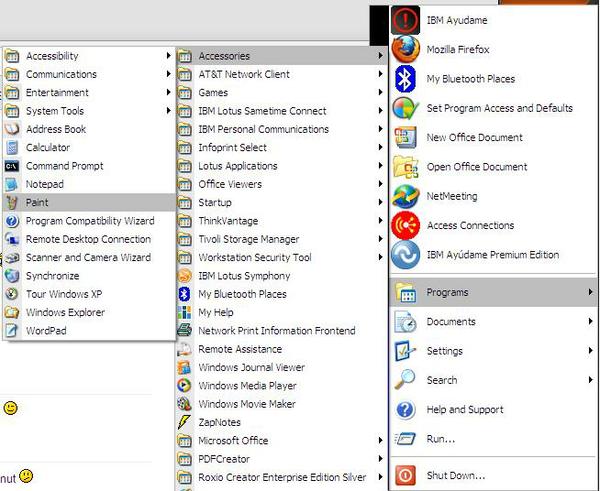Viewport: 600px width, 491px height.
Task: Click the Run icon
Action: (405, 439)
